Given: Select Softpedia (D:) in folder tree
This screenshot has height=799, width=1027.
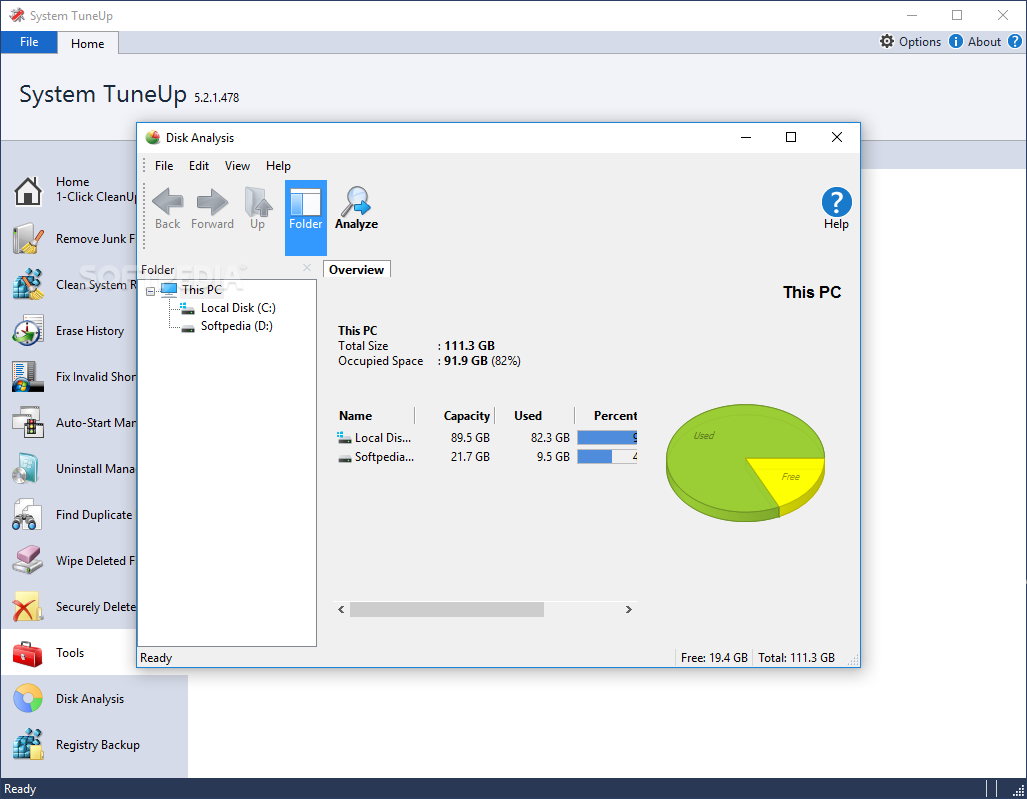Looking at the screenshot, I should tap(236, 326).
